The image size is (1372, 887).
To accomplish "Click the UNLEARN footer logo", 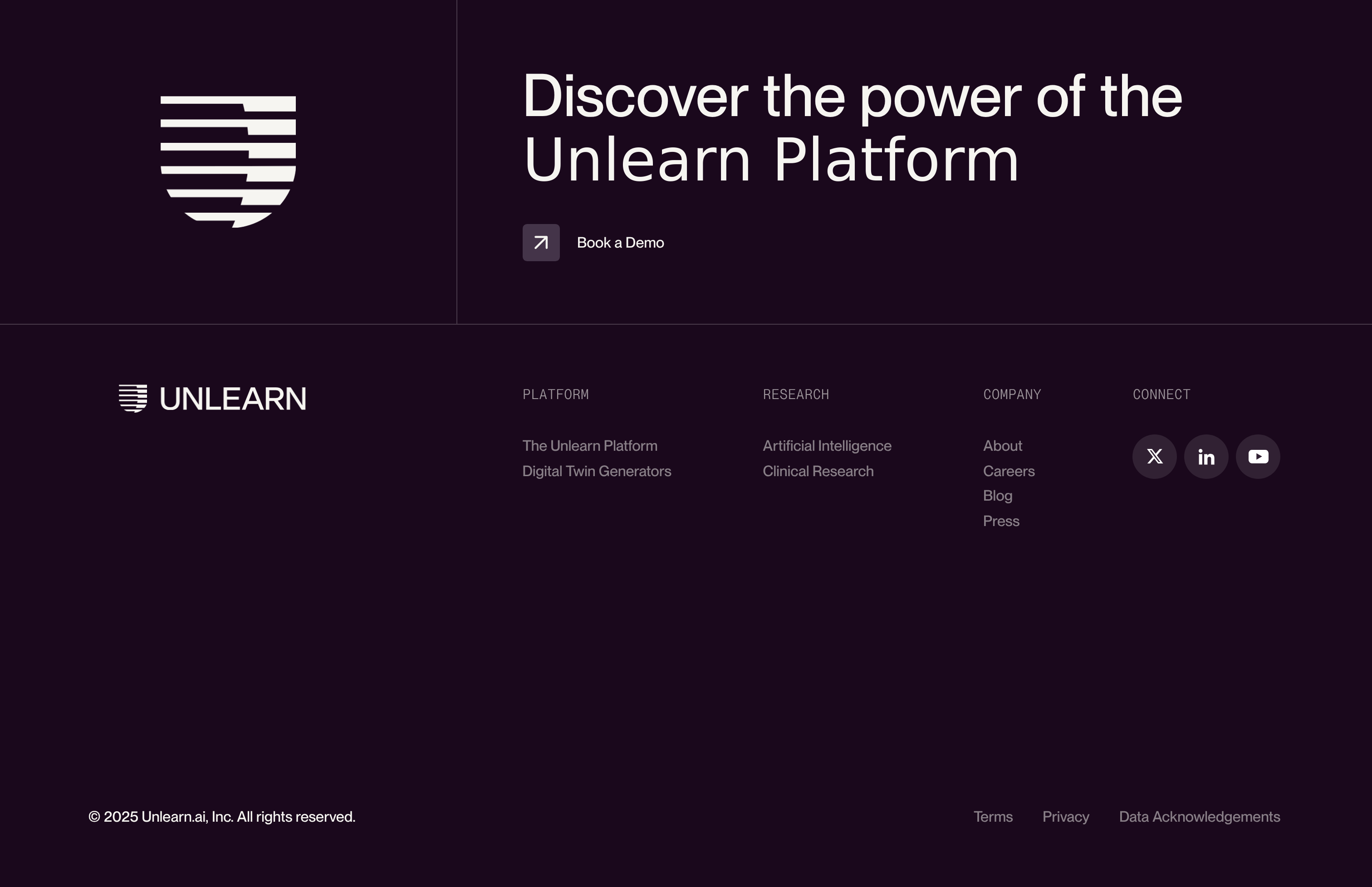I will point(212,399).
